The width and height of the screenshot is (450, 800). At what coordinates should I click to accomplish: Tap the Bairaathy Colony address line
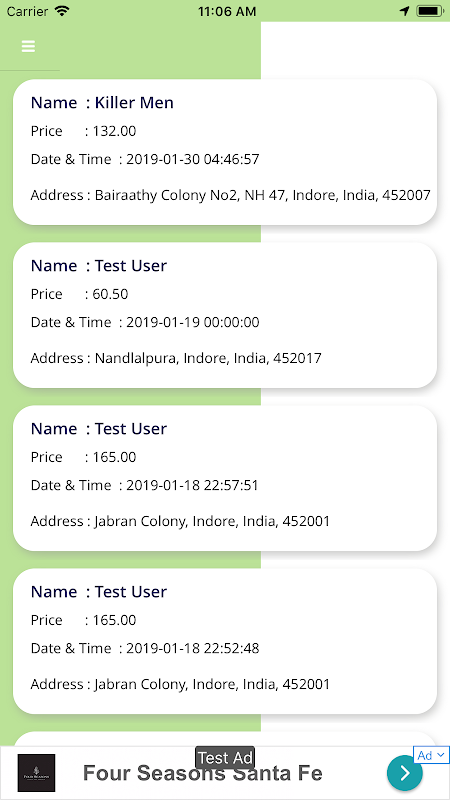231,195
